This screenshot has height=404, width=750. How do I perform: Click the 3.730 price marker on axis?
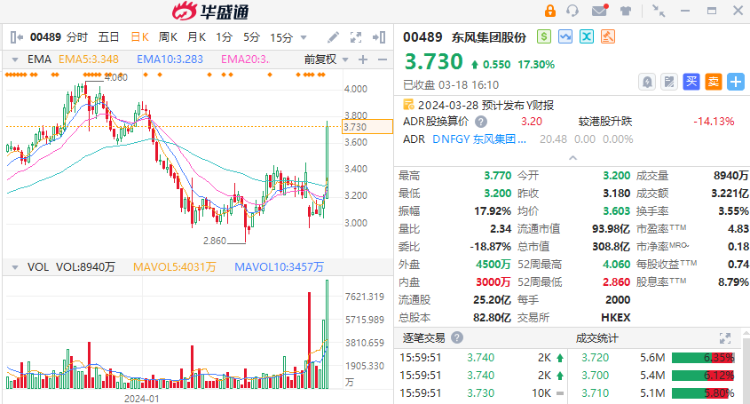point(367,127)
